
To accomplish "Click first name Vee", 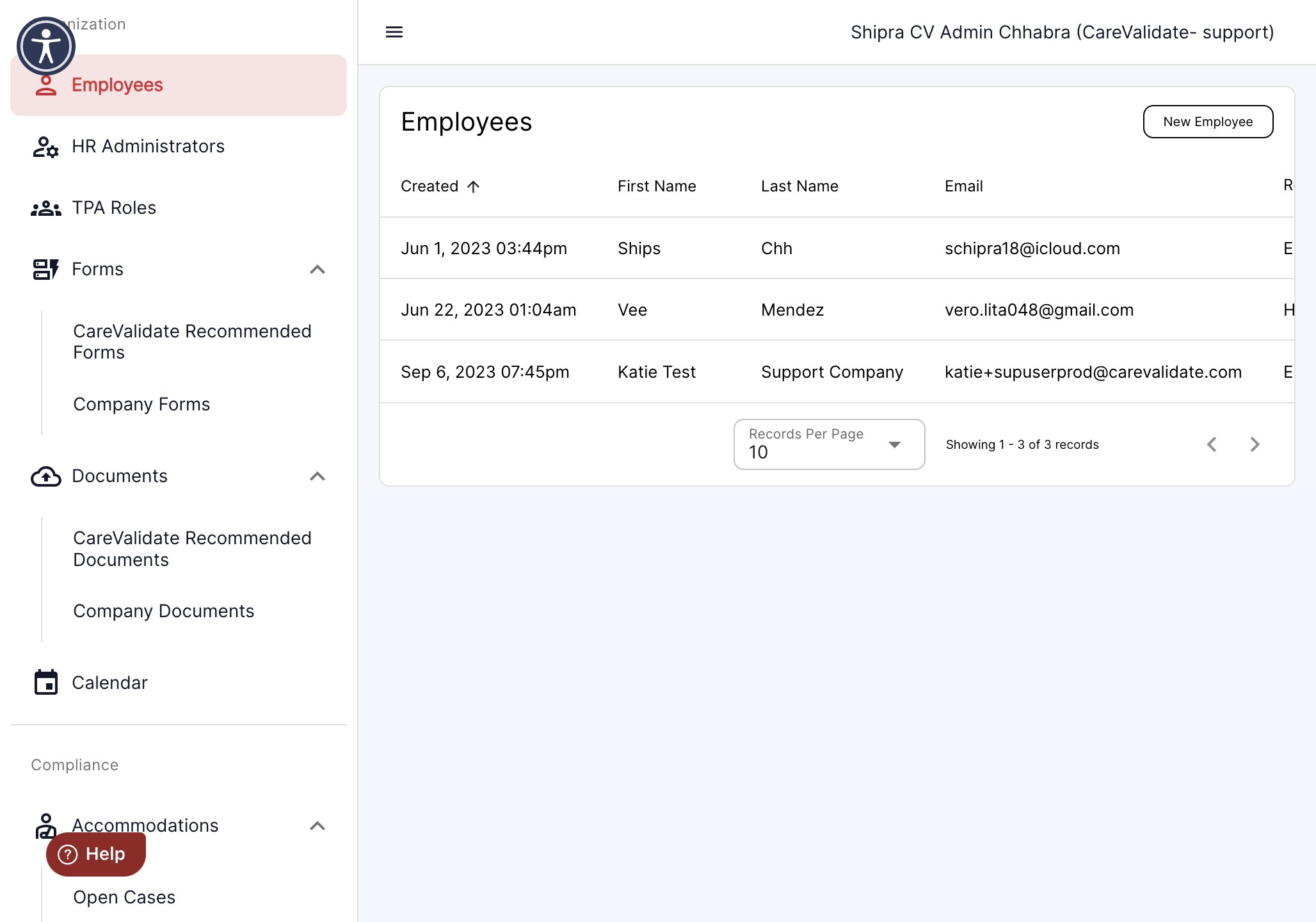I will (632, 310).
